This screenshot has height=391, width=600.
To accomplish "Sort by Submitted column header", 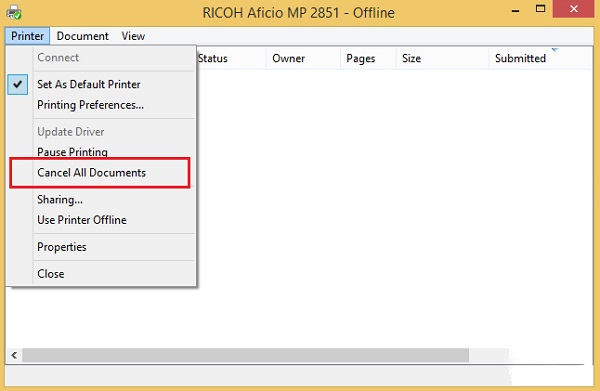I will pos(540,58).
